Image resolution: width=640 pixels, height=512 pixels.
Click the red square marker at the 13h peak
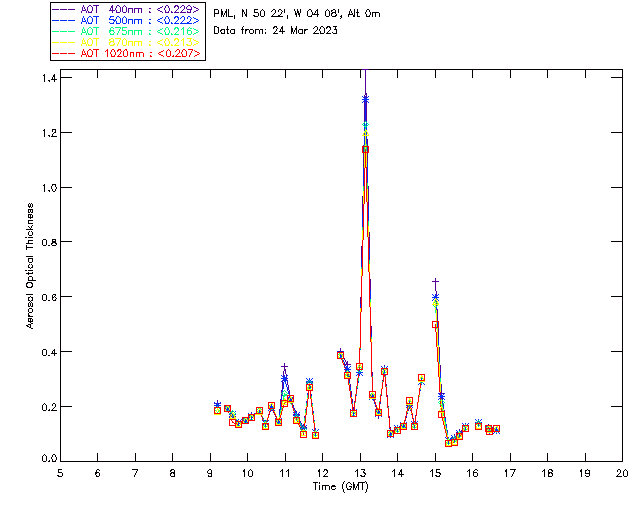click(x=365, y=149)
